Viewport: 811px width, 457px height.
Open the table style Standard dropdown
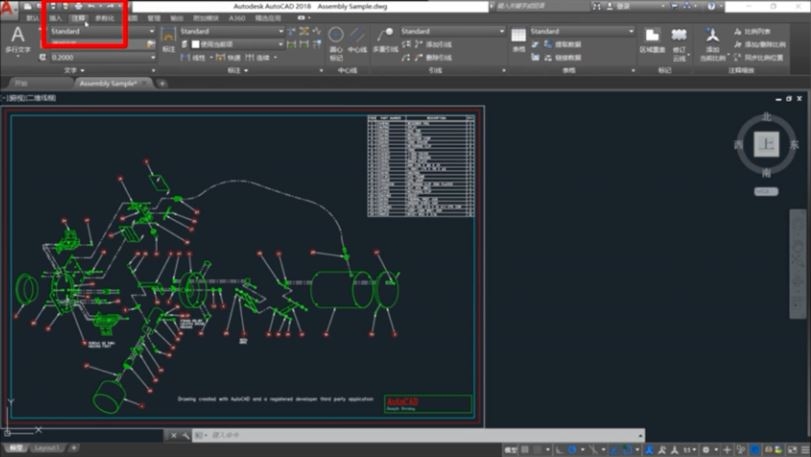[x=582, y=31]
